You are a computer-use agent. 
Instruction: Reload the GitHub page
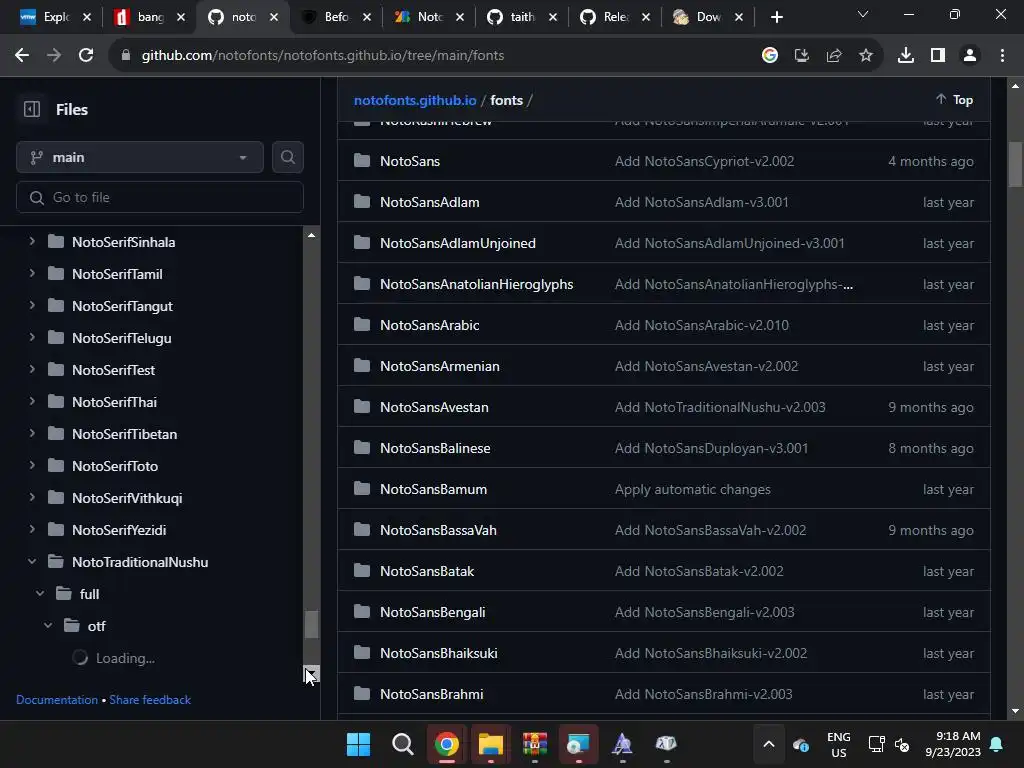[x=86, y=56]
